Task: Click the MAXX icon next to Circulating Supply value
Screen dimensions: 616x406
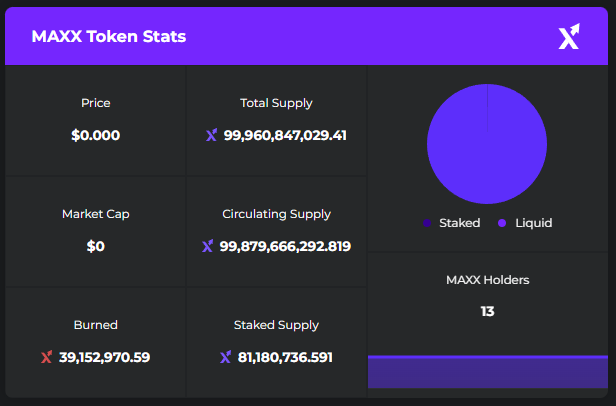Action: (207, 246)
